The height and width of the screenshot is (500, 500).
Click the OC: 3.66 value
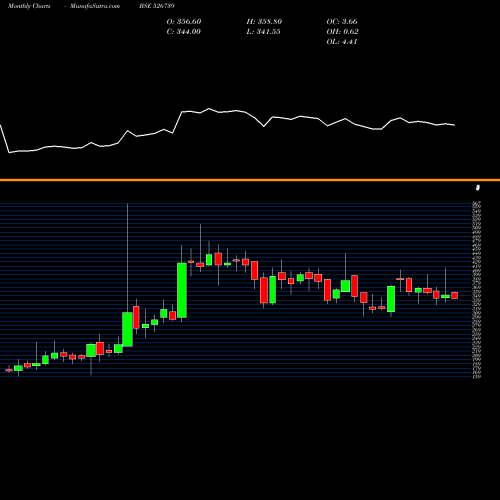[x=342, y=22]
